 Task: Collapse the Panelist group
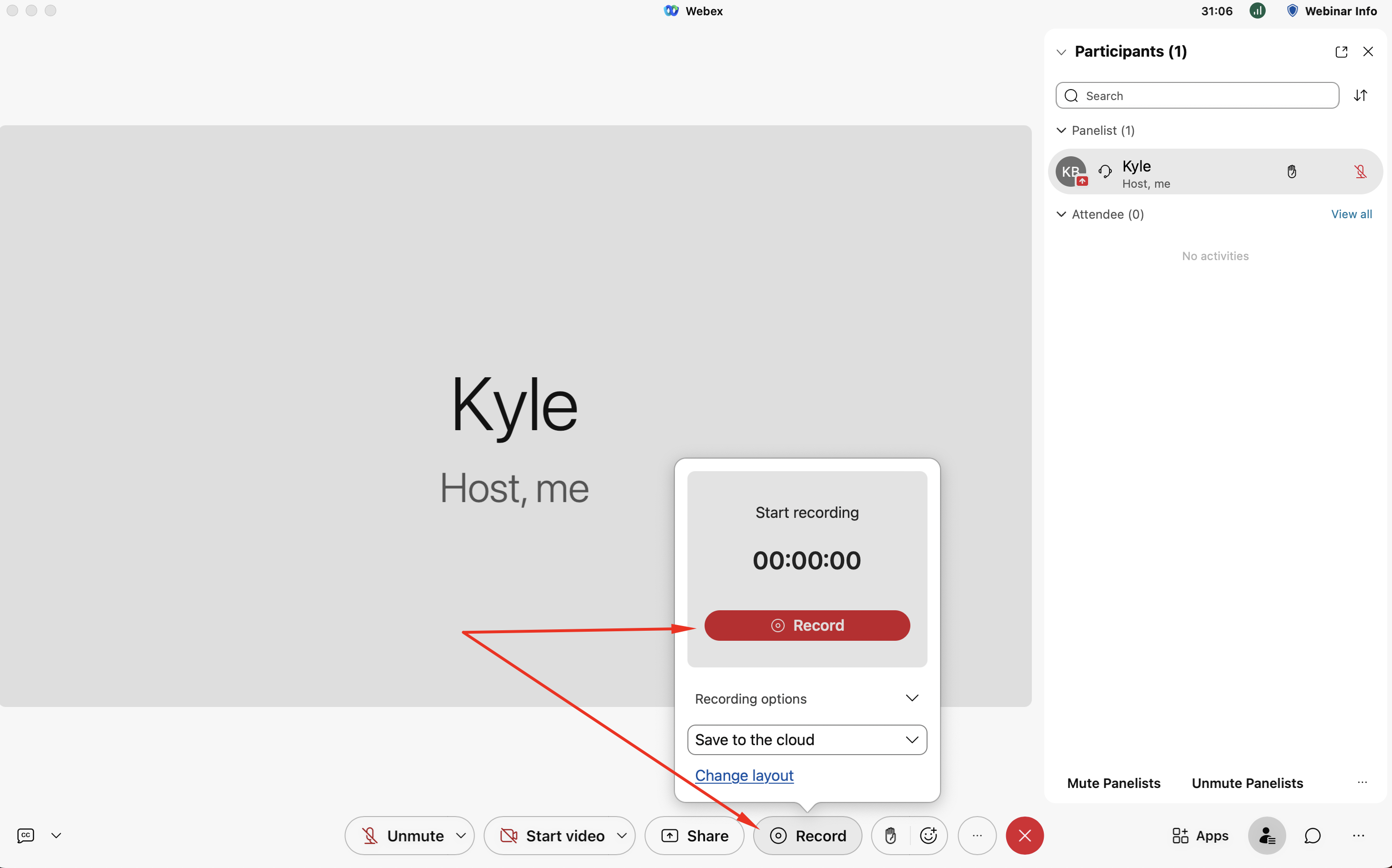(x=1061, y=131)
